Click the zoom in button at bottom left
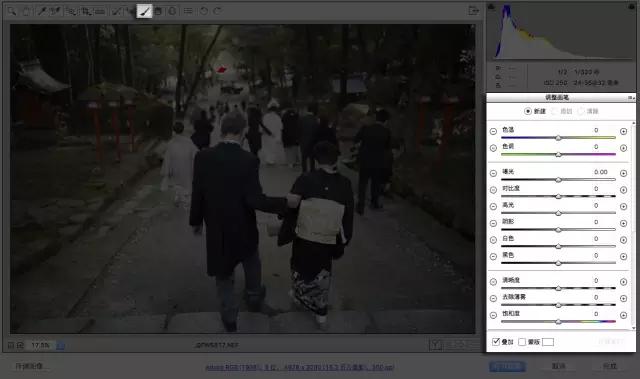640x379 pixels. pyautogui.click(x=20, y=346)
